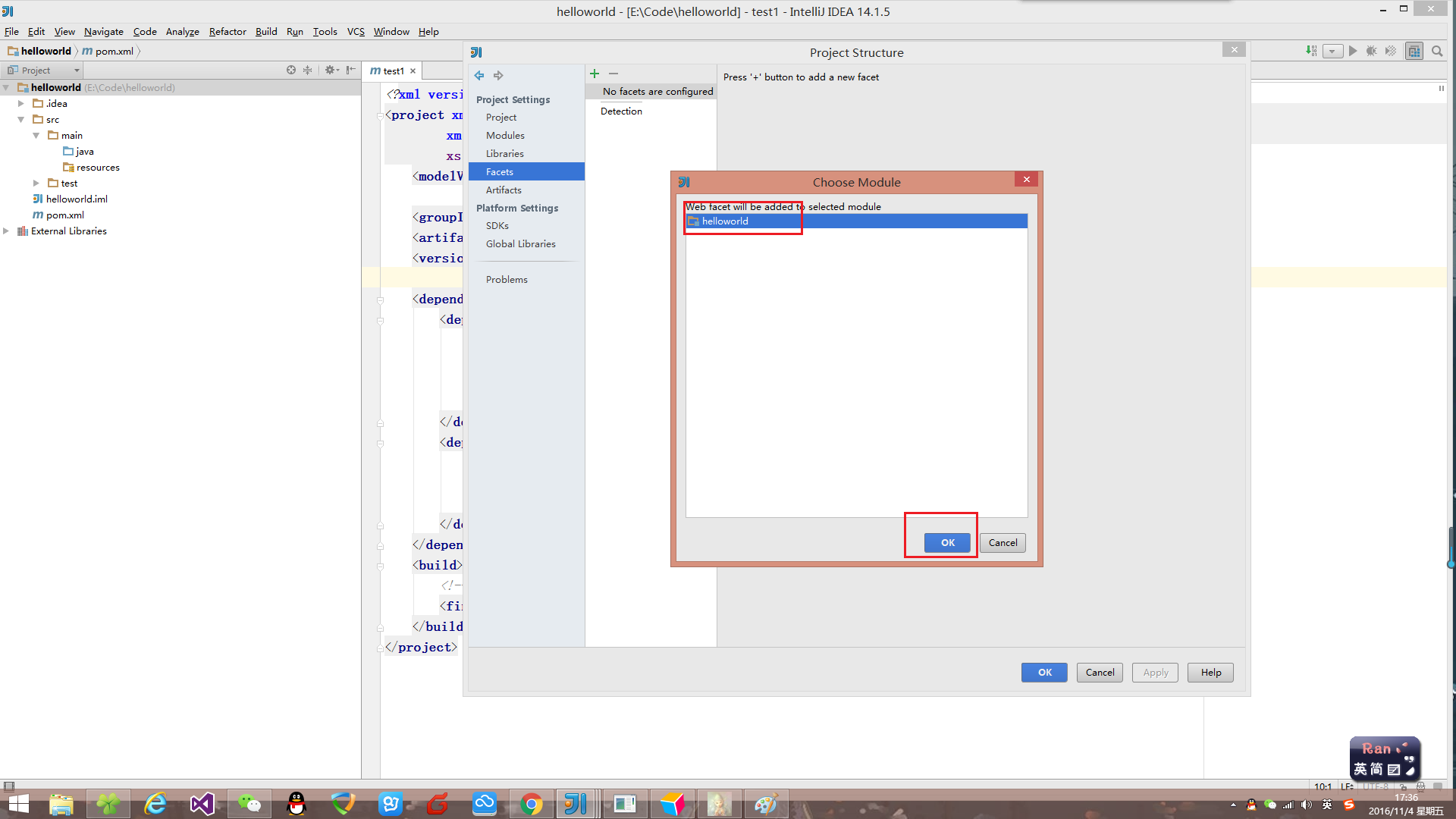1456x819 pixels.
Task: Open the VCS menu
Action: point(356,32)
